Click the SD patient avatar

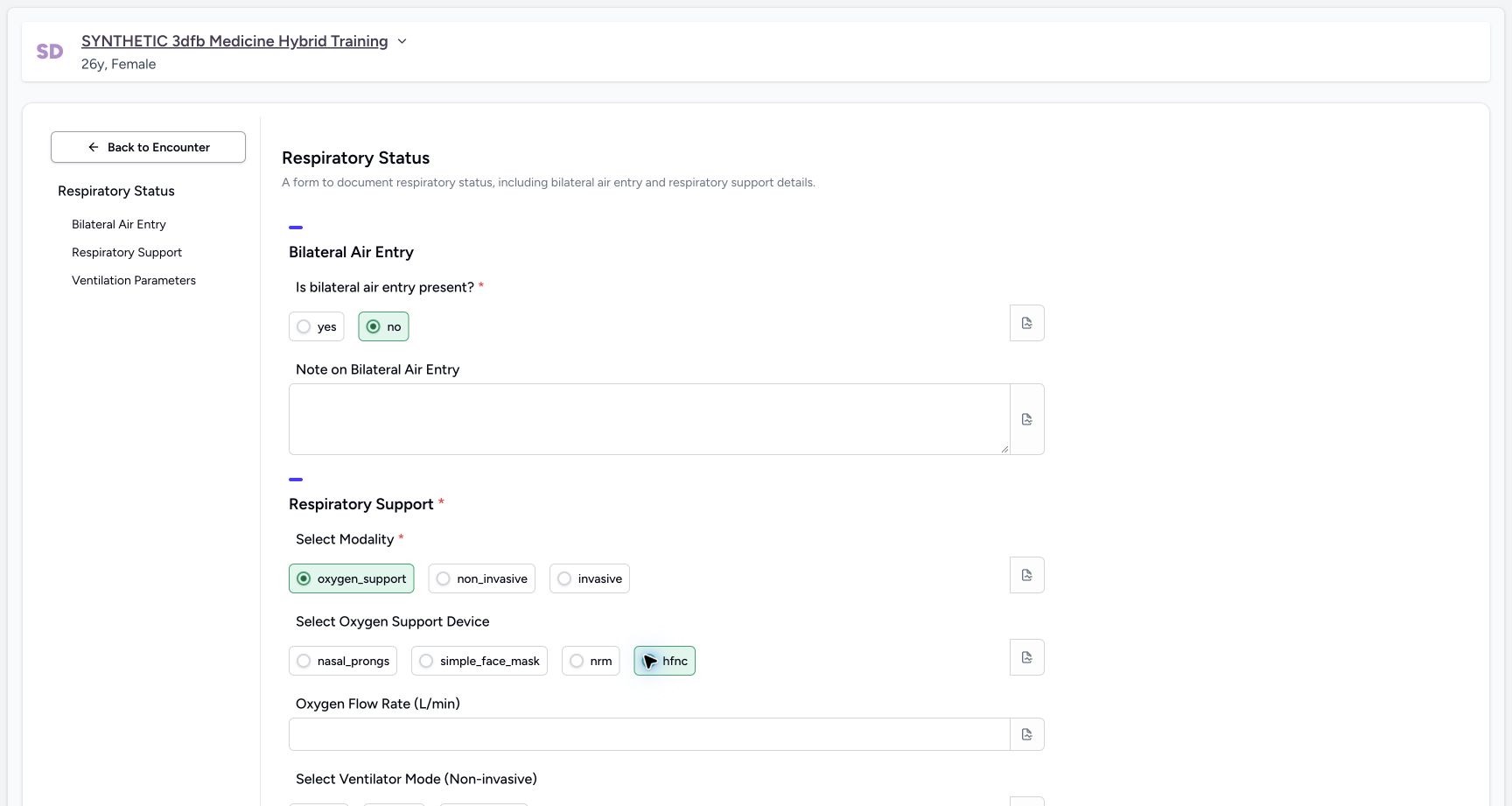(x=50, y=52)
